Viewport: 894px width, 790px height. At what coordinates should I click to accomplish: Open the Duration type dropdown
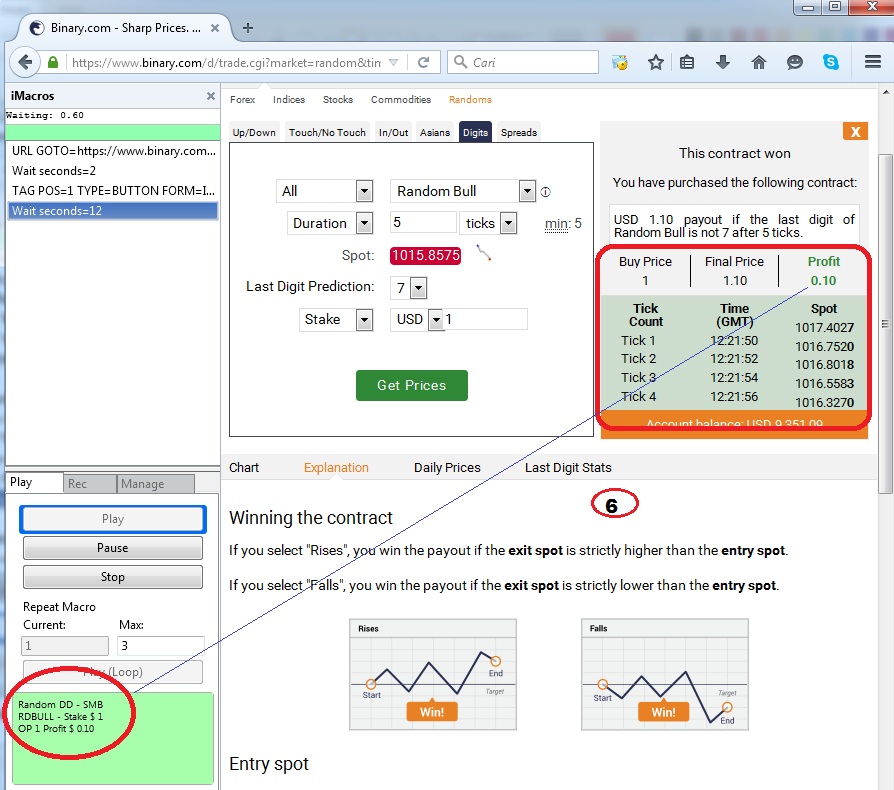[x=330, y=223]
